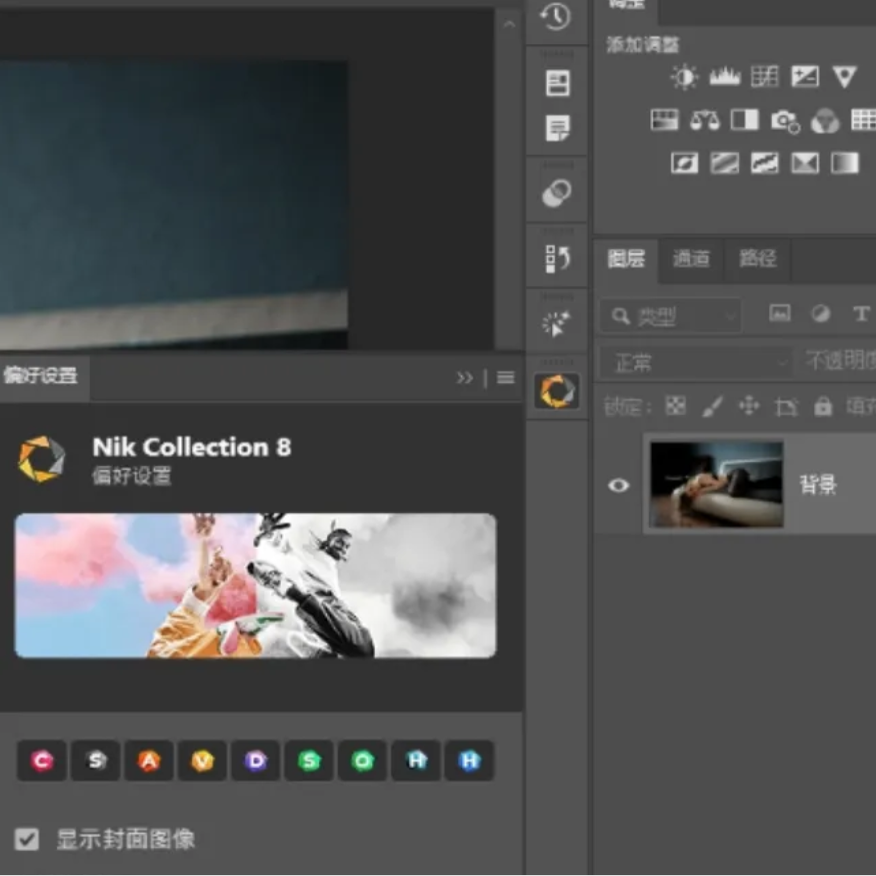The height and width of the screenshot is (876, 876).
Task: Switch to the 图层 tab
Action: pyautogui.click(x=626, y=259)
